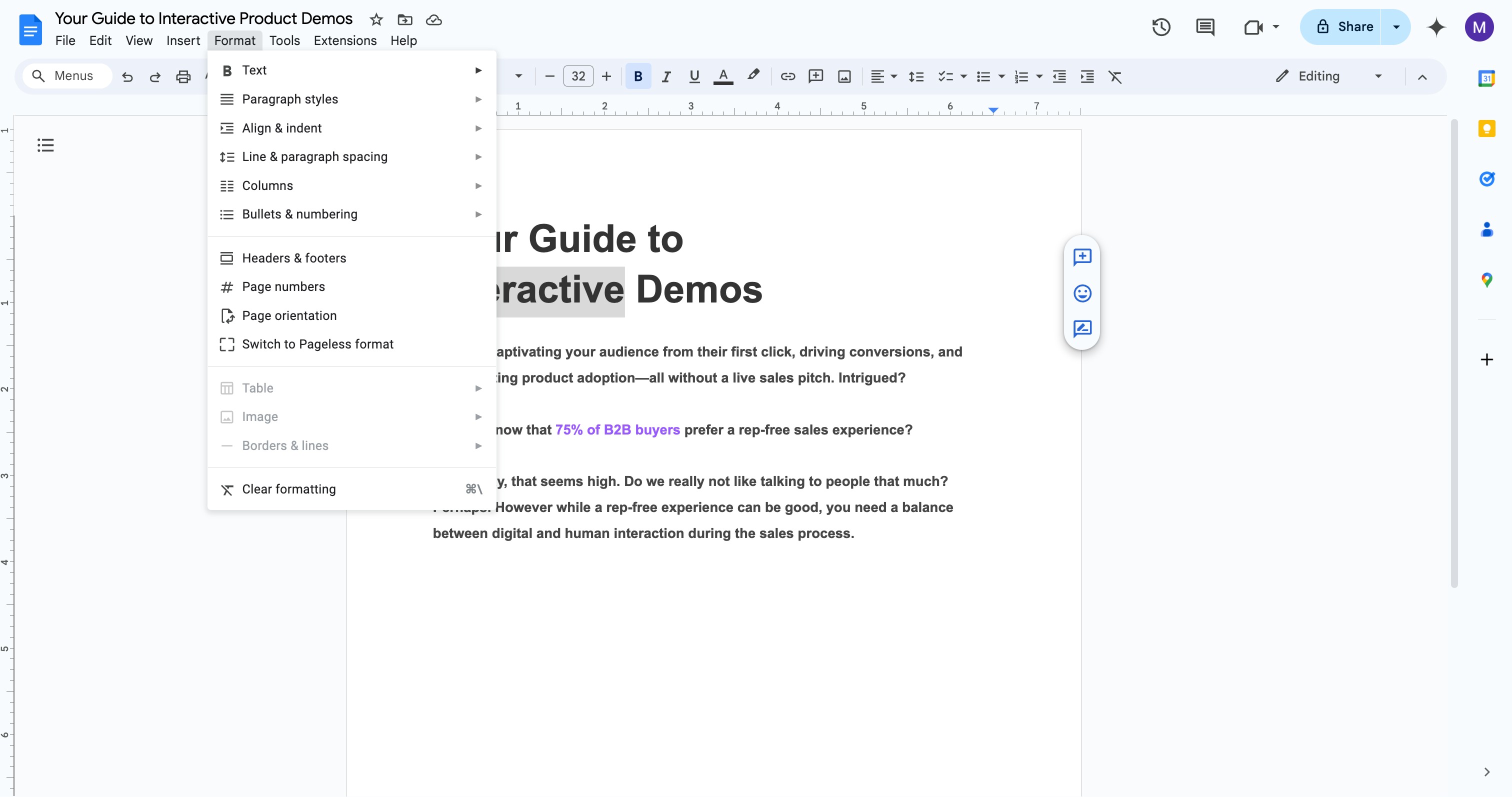
Task: Toggle italic formatting
Action: point(666,76)
